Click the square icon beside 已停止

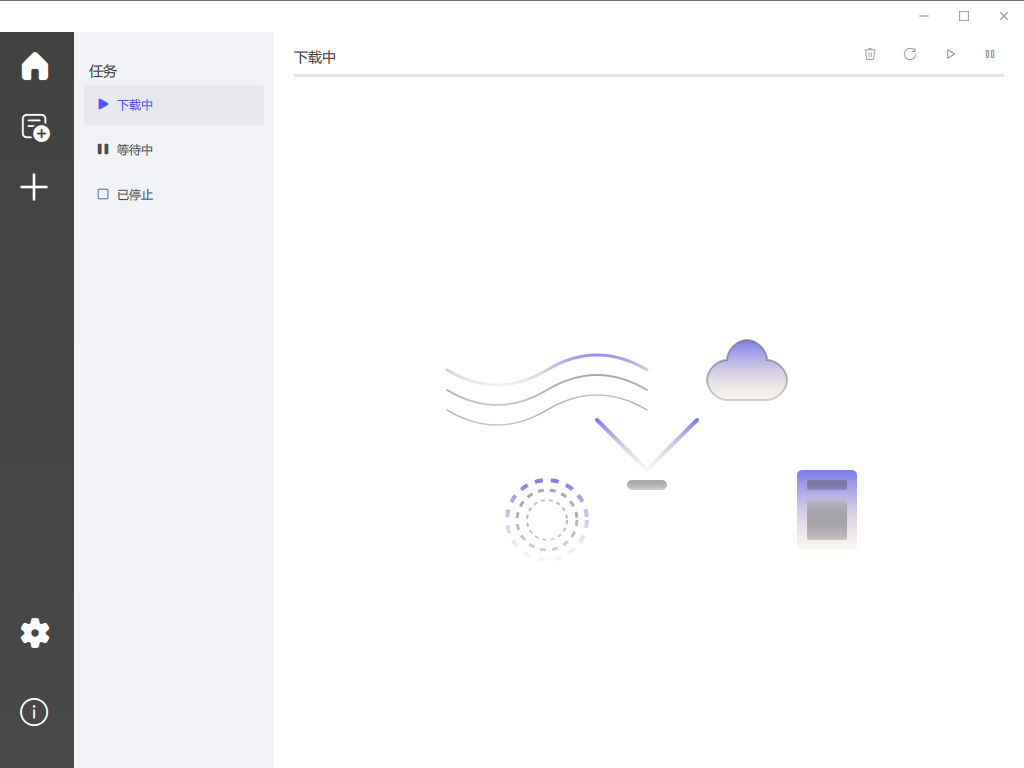point(103,194)
